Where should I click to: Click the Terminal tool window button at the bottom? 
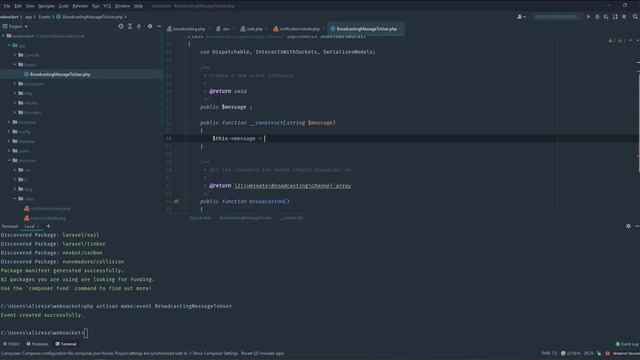point(66,344)
